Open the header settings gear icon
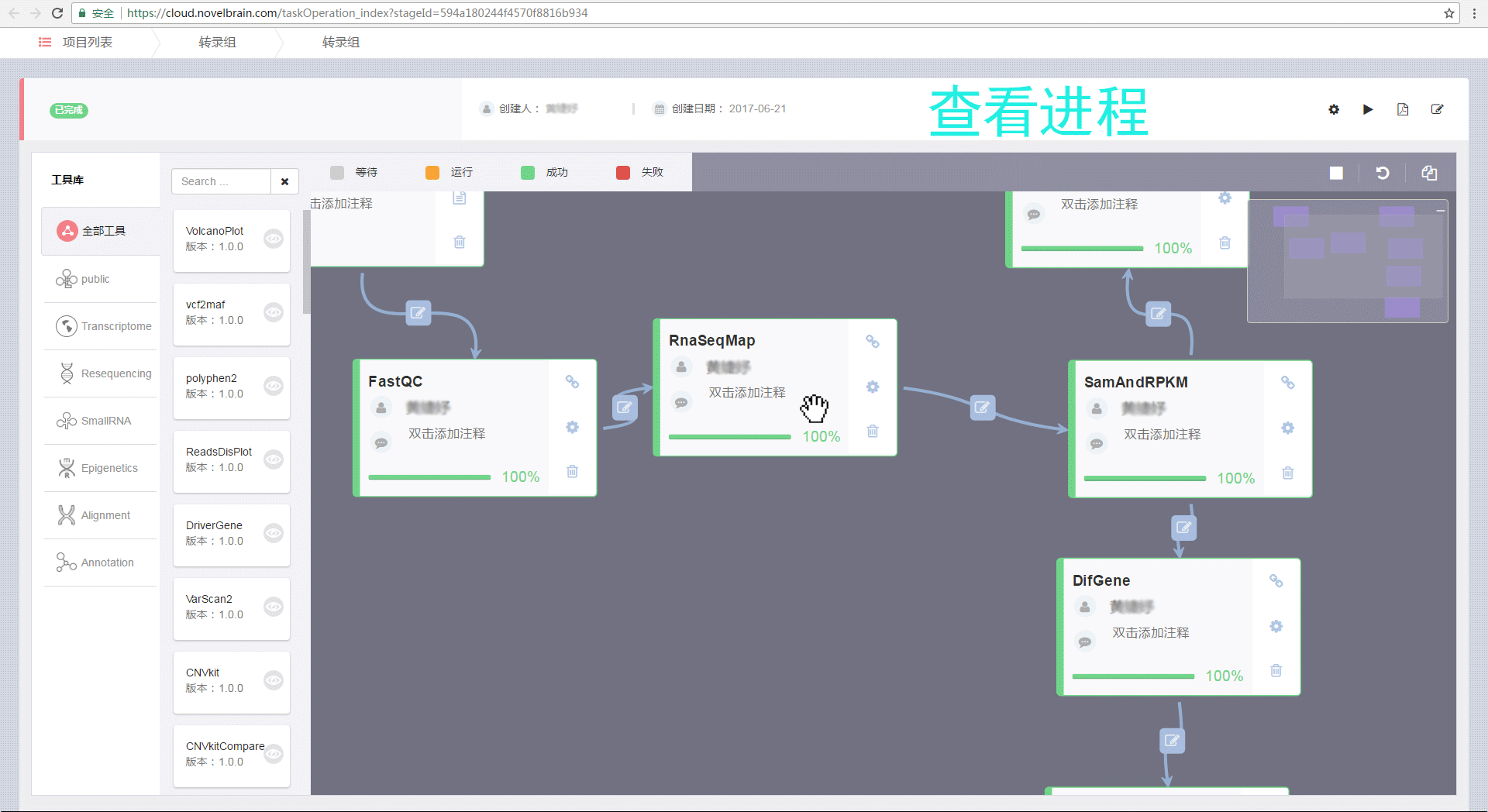Screen dimensions: 1488x812 tap(1334, 109)
